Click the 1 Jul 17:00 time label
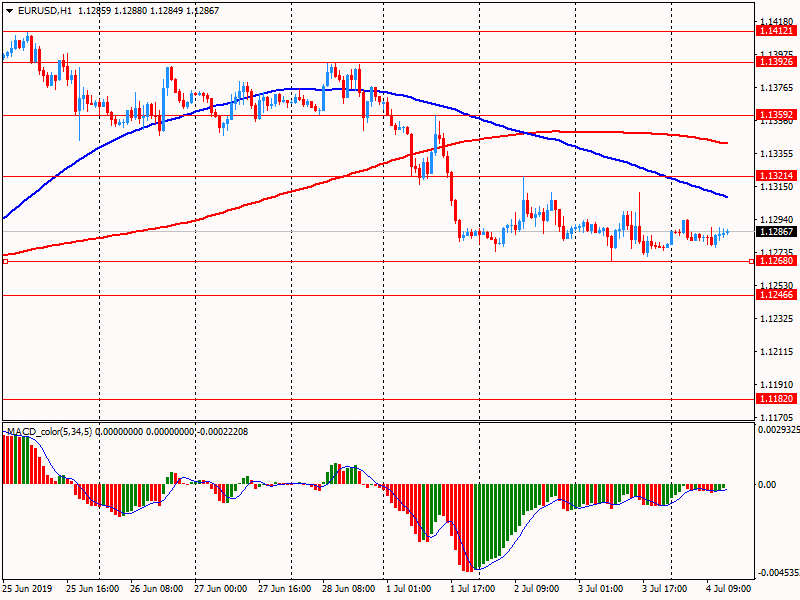This screenshot has height=600, width=800. (x=472, y=588)
